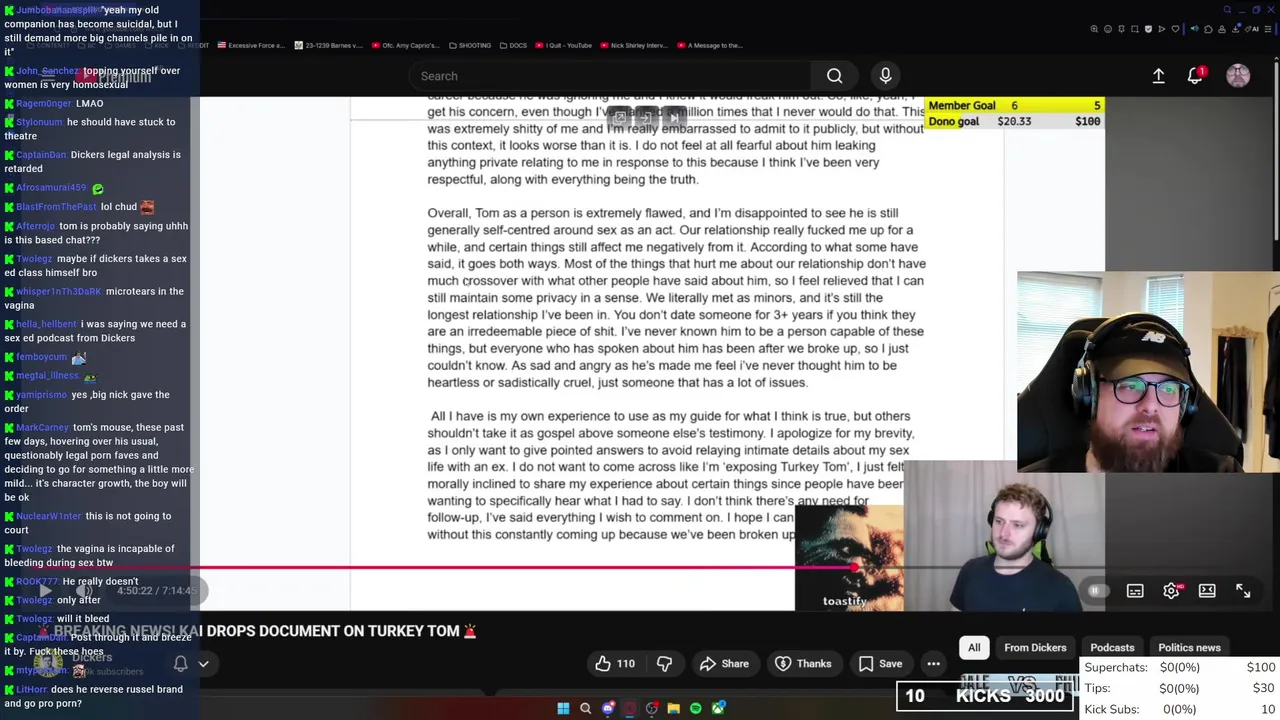The image size is (1280, 720).
Task: Like the video with 110 likes
Action: [614, 664]
